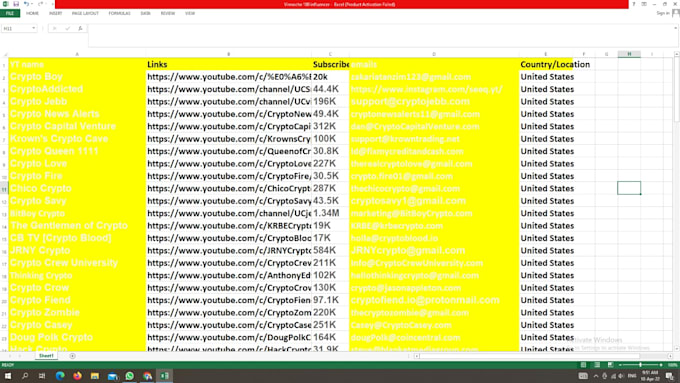Click the Cancel X icon in the formula bar

[x=54, y=28]
